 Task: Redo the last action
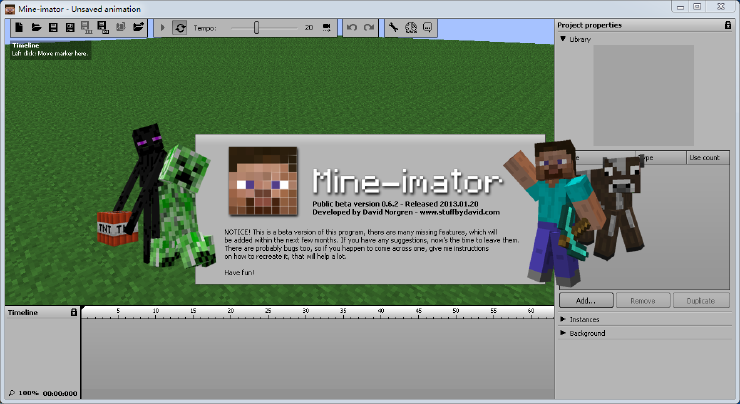369,28
